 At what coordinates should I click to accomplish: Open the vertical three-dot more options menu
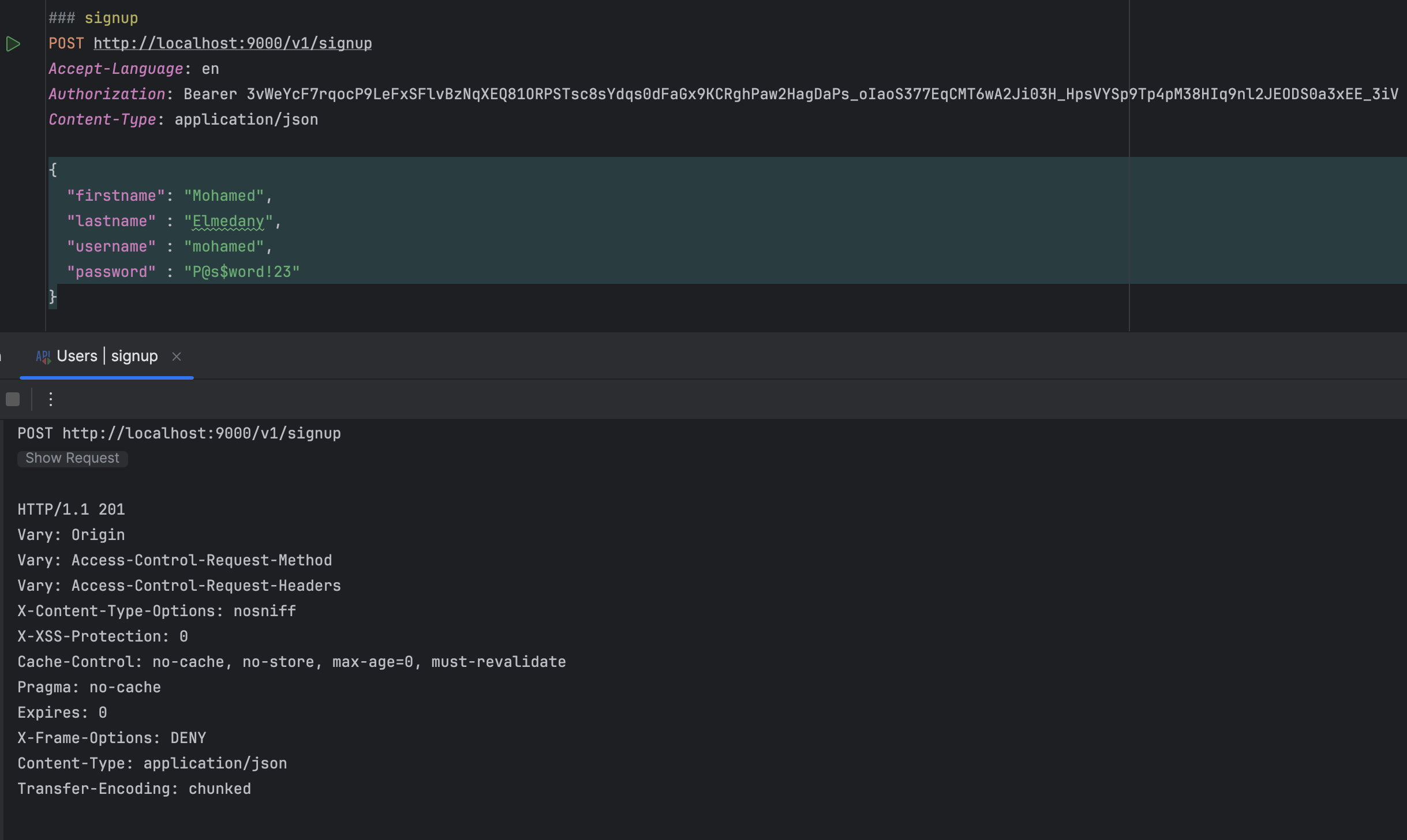[51, 399]
